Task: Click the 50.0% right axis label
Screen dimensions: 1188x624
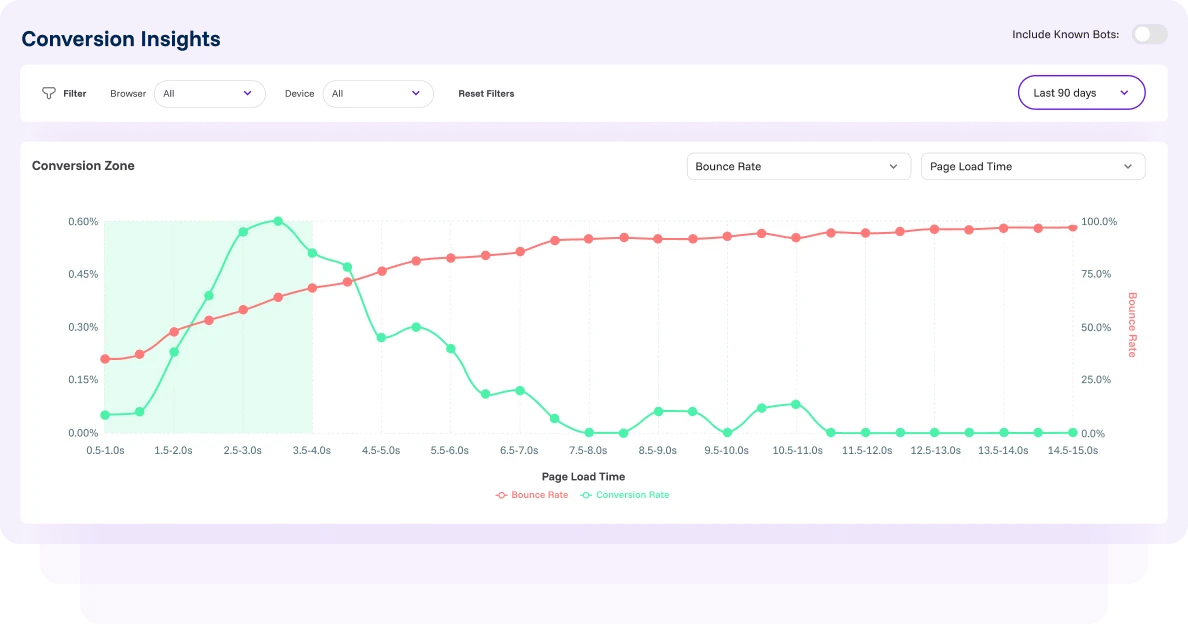Action: (x=1096, y=328)
